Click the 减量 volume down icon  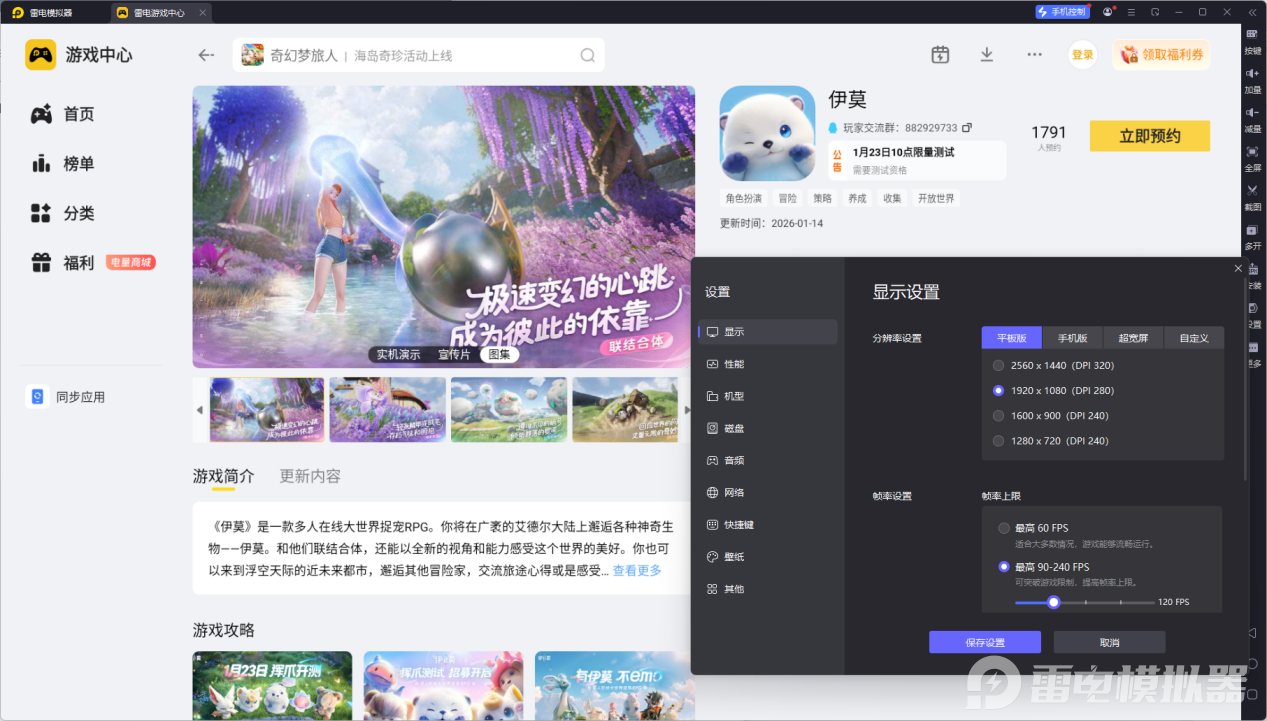1252,114
